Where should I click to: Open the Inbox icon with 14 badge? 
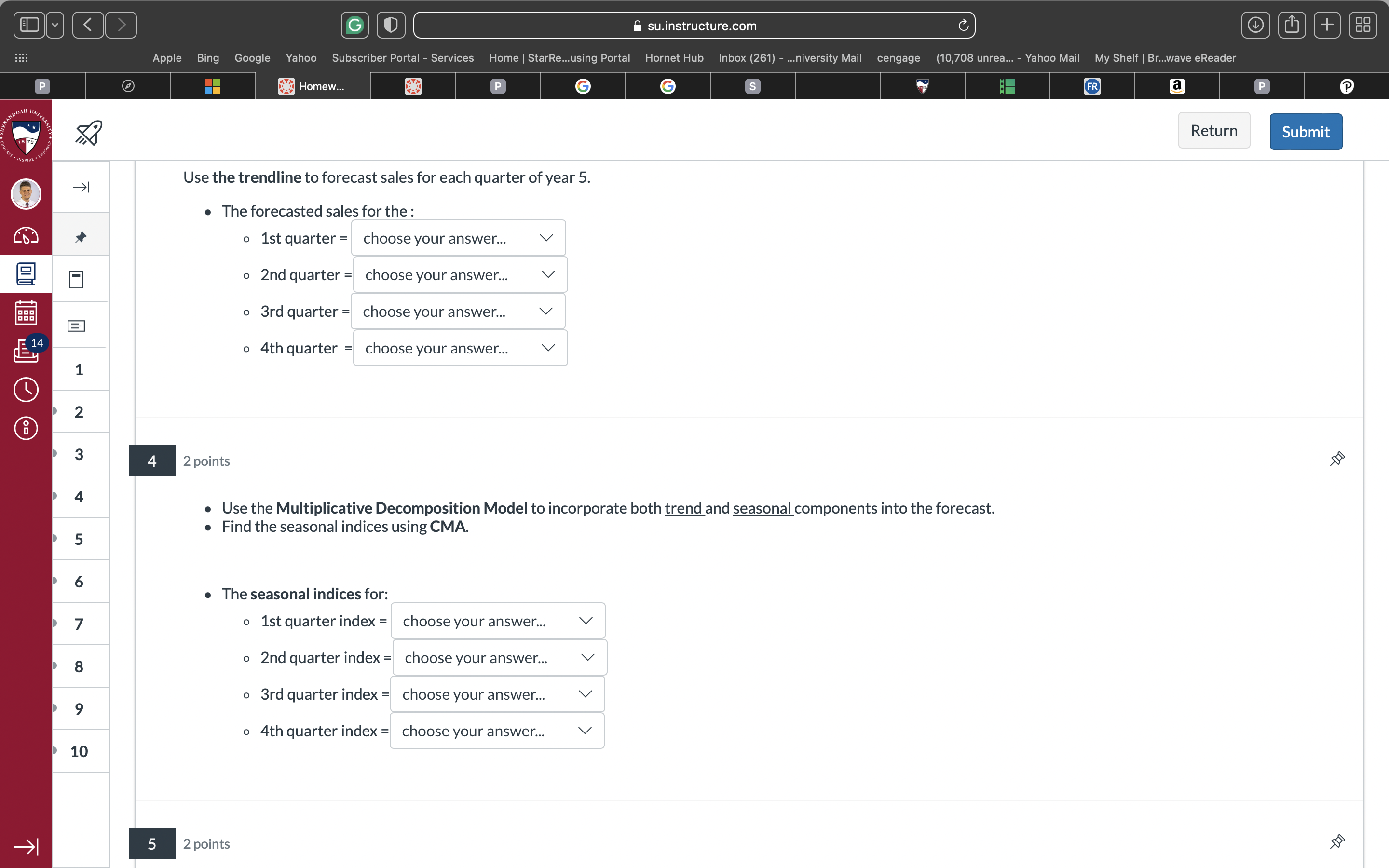pyautogui.click(x=26, y=350)
